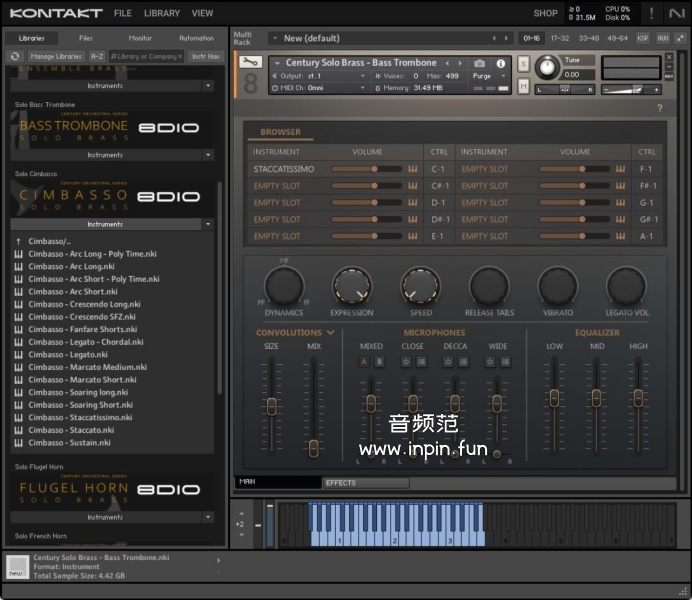The image size is (692, 600).
Task: Click the wrench icon to edit instrument
Action: (x=250, y=64)
